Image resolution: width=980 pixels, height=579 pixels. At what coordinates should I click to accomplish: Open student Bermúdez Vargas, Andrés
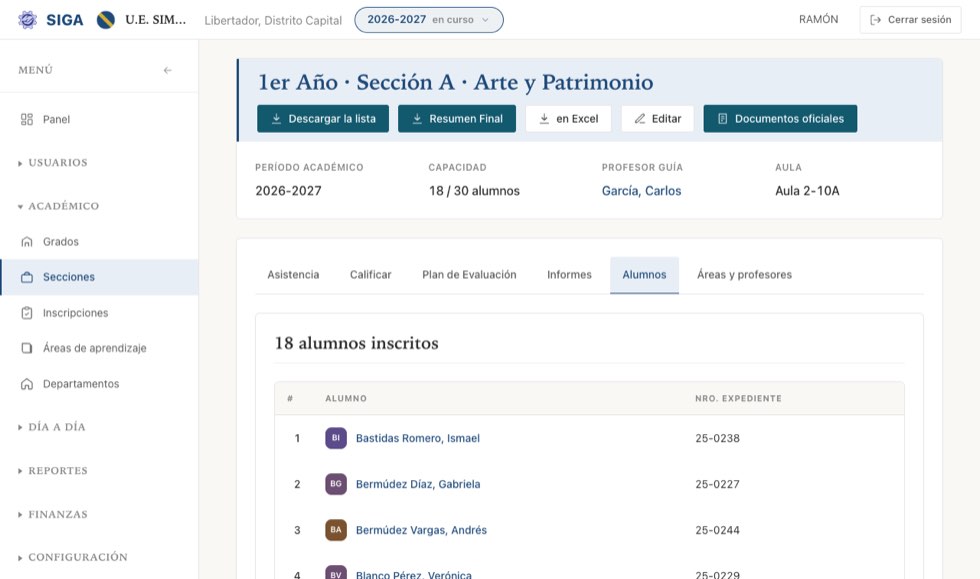421,530
